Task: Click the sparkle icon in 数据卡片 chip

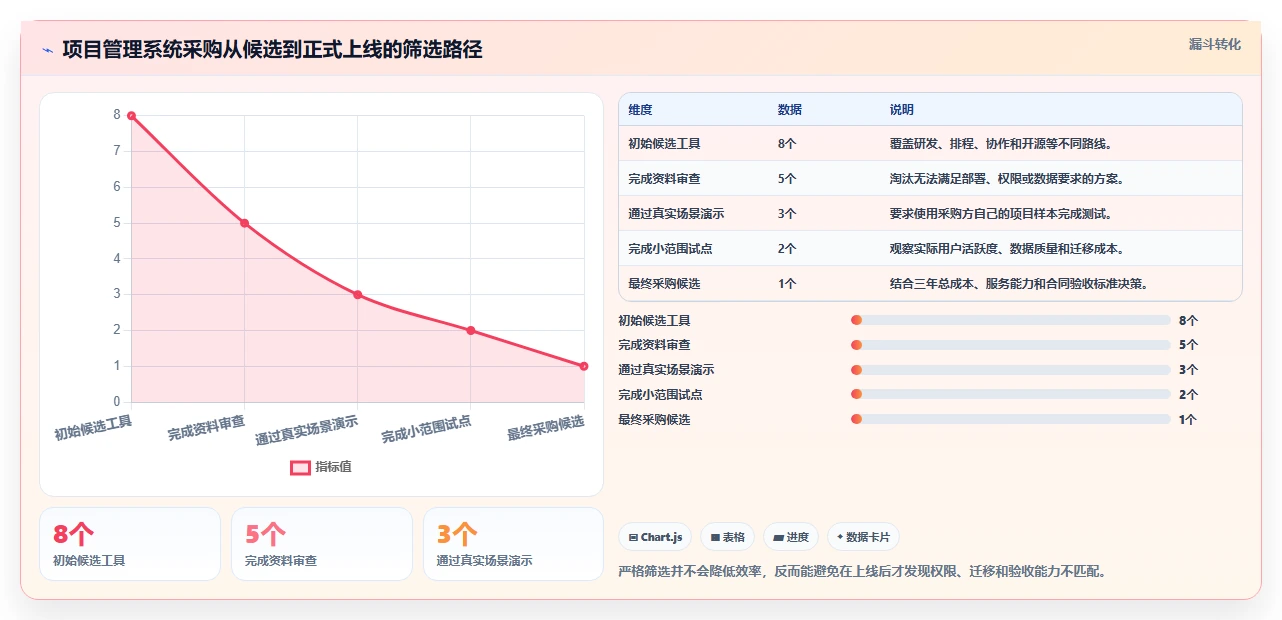Action: click(840, 537)
